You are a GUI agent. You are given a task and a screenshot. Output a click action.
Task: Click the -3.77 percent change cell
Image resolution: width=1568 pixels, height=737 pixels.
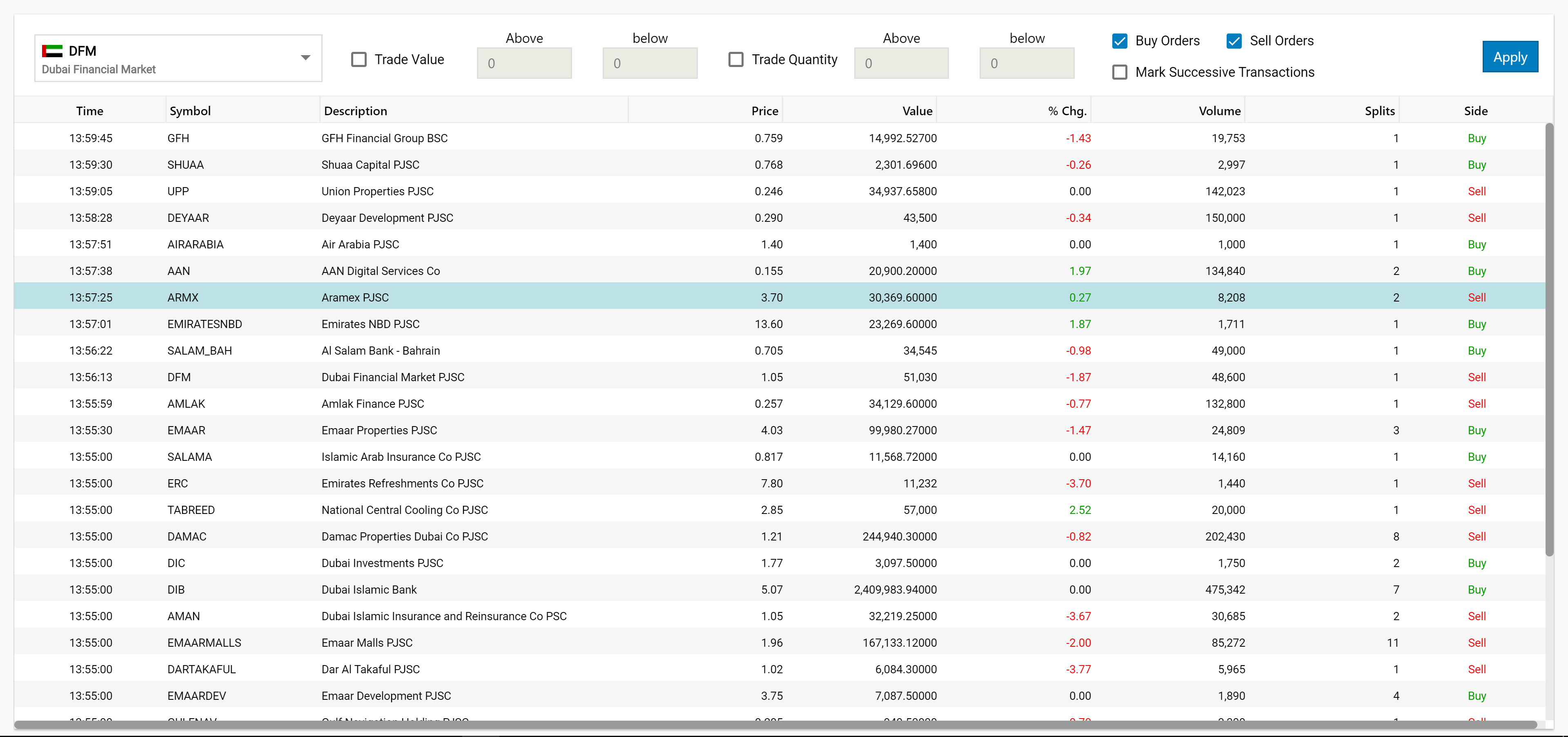[x=1078, y=670]
